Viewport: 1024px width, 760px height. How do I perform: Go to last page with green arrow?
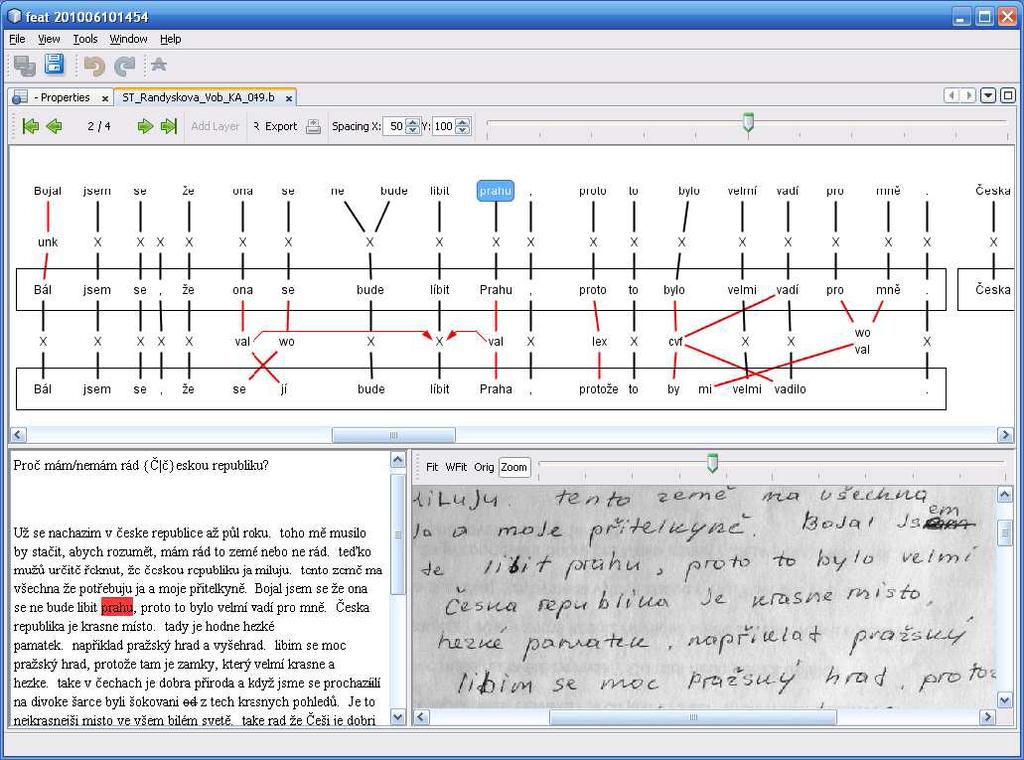[168, 126]
